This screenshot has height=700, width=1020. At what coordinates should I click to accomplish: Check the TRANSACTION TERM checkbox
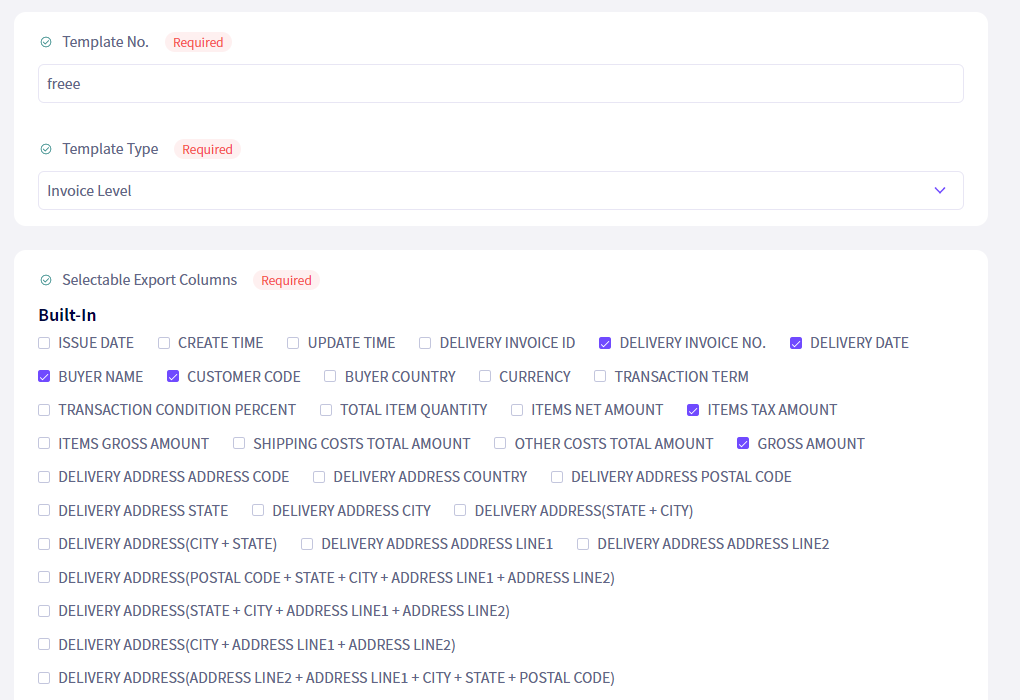click(600, 376)
